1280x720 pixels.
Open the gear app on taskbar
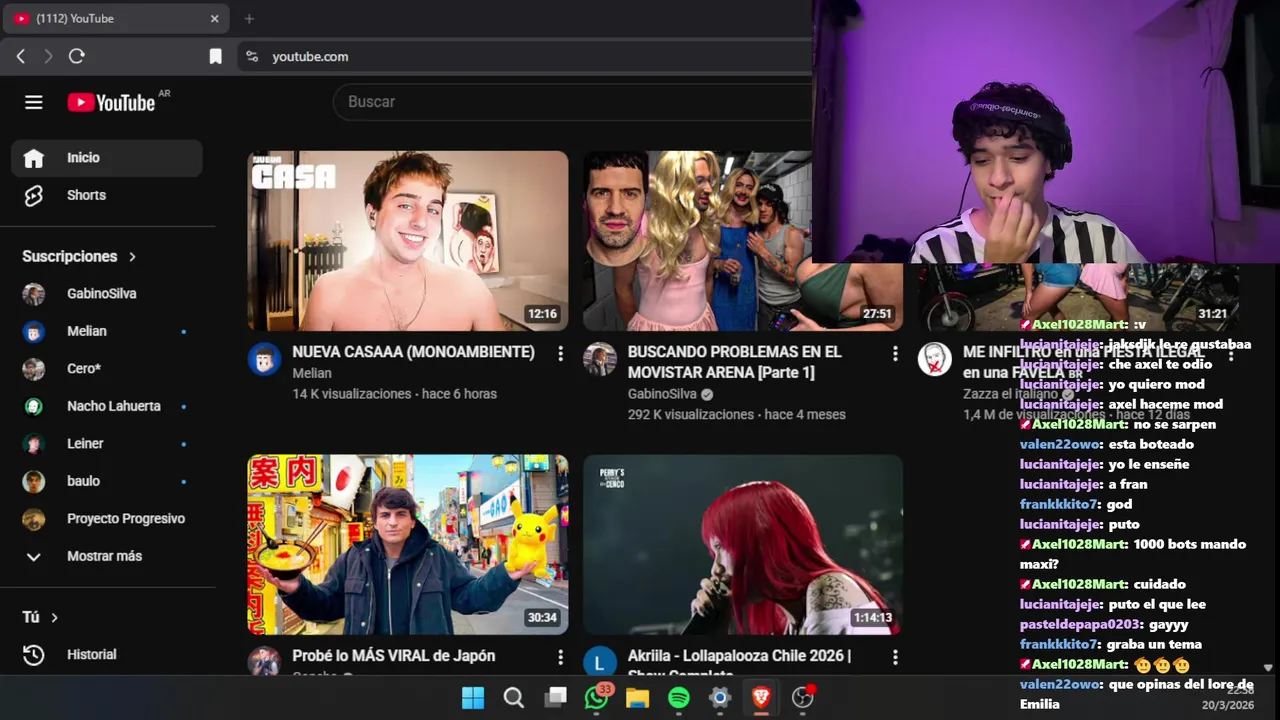point(720,698)
